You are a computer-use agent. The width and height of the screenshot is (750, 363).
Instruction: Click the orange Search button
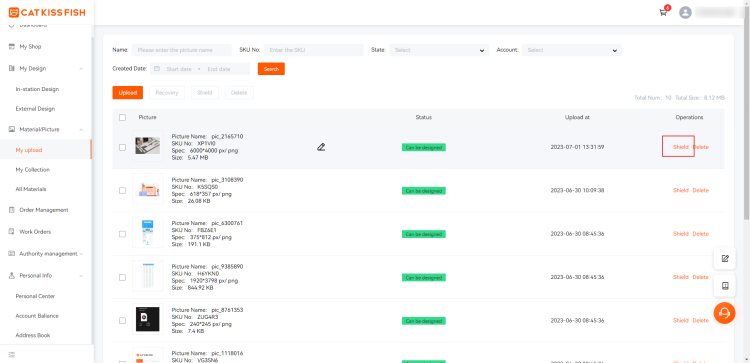click(271, 69)
